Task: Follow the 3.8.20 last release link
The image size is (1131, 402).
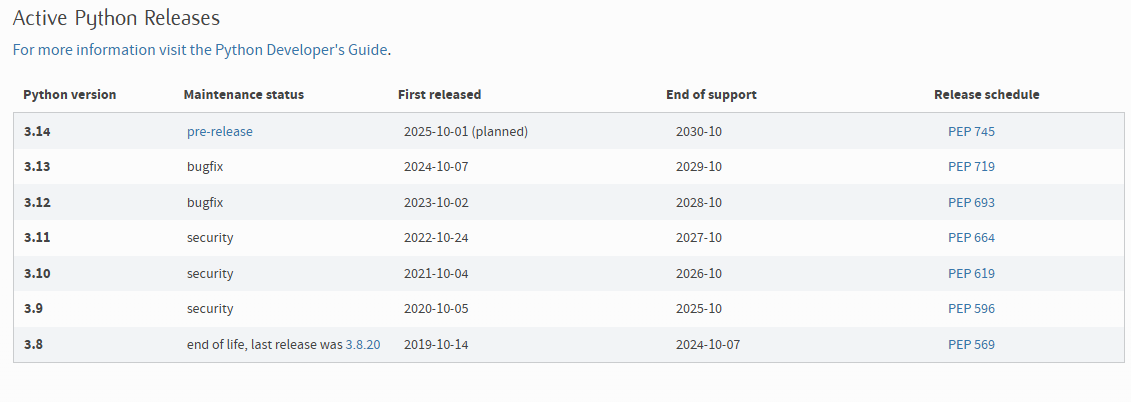Action: (363, 345)
